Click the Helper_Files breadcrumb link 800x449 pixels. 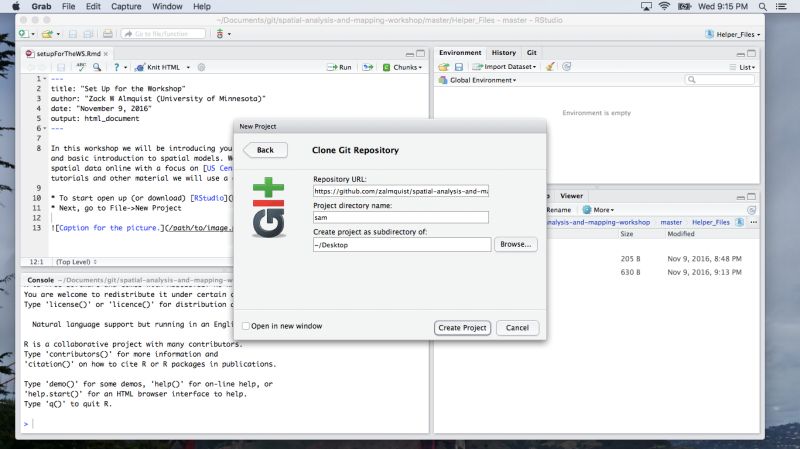(711, 222)
